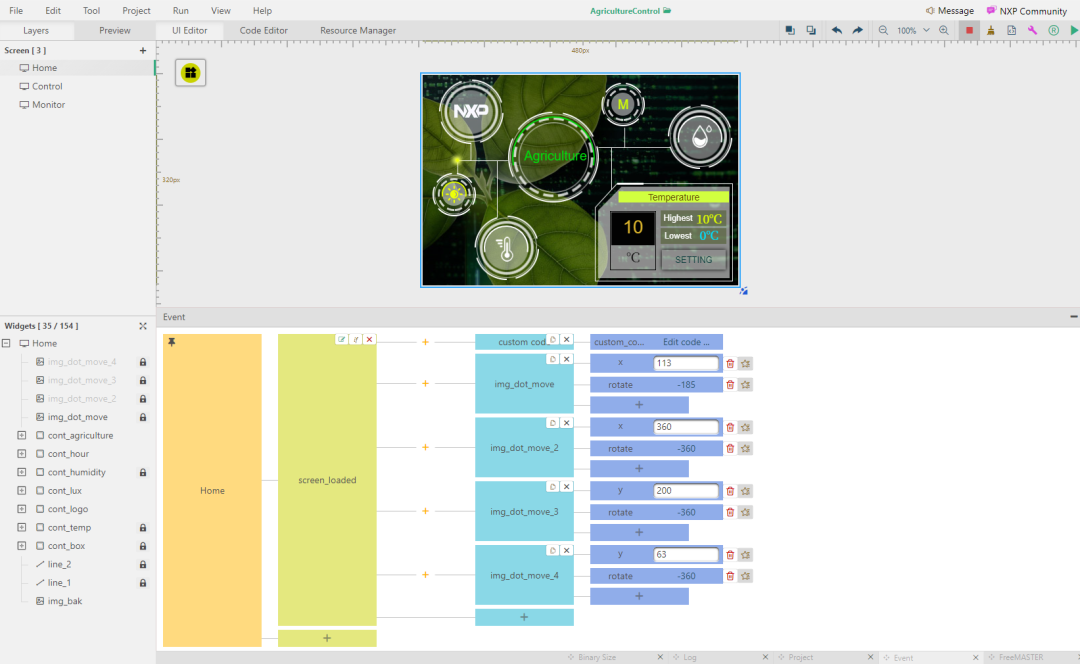Delete the x 113 property with trash icon

coord(730,363)
